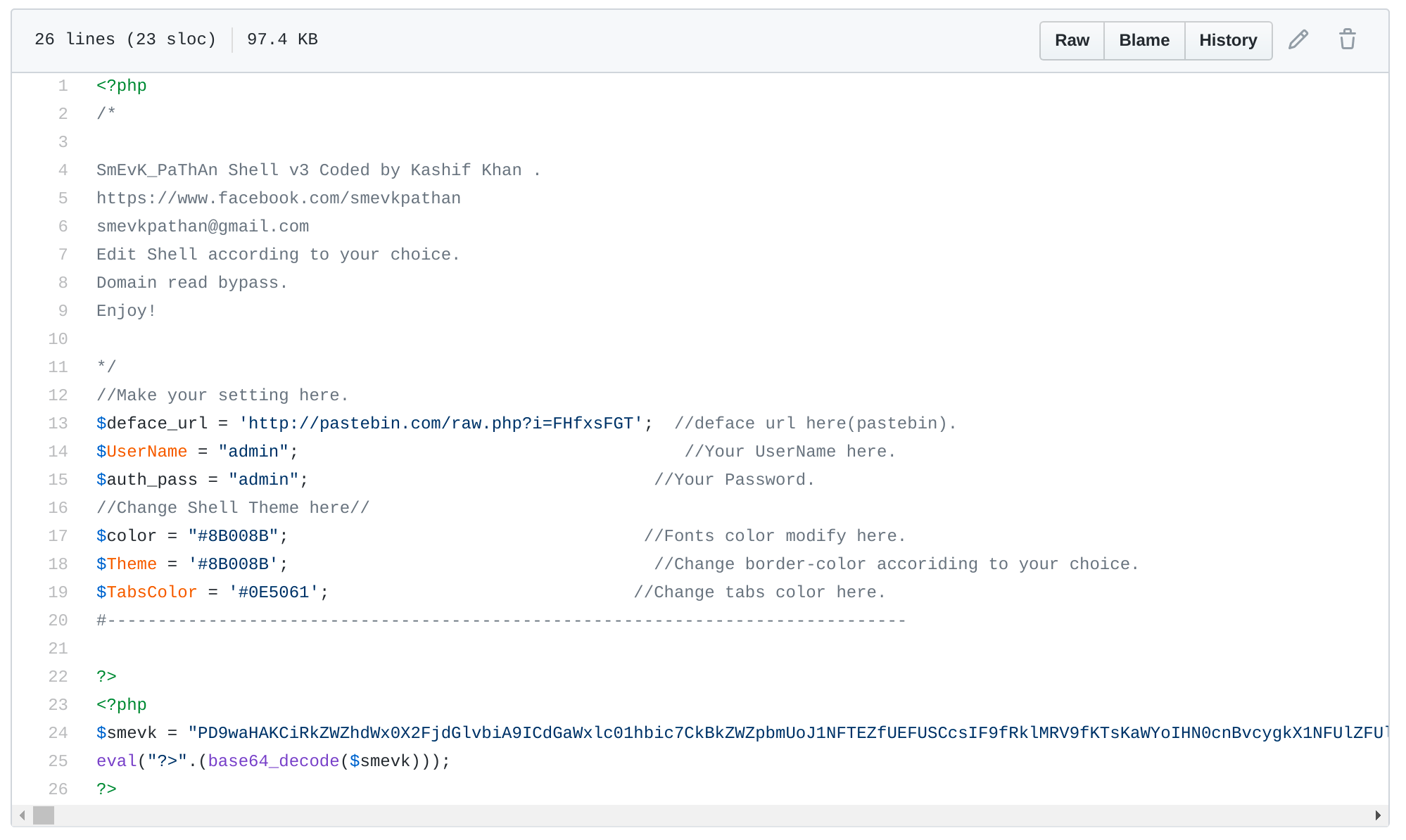Click the $auth_pass variable
Screen dimensions: 1406x840
click(x=147, y=480)
